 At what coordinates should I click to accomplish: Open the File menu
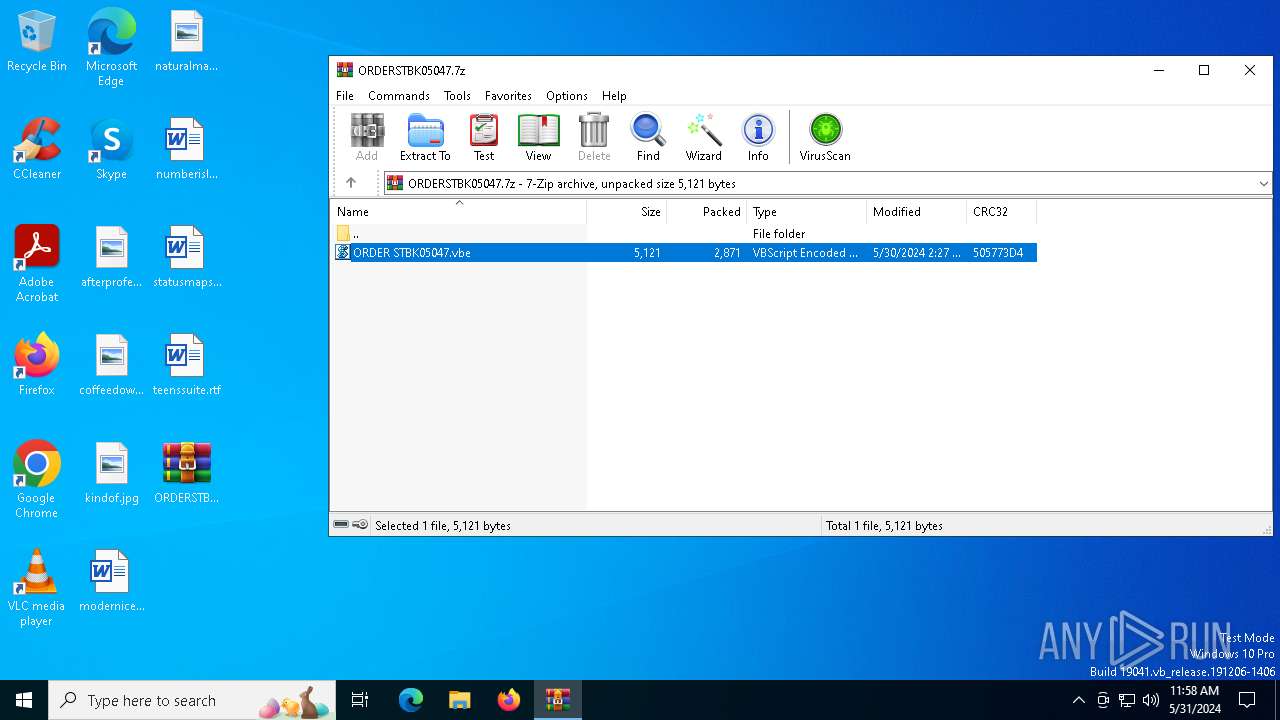345,96
